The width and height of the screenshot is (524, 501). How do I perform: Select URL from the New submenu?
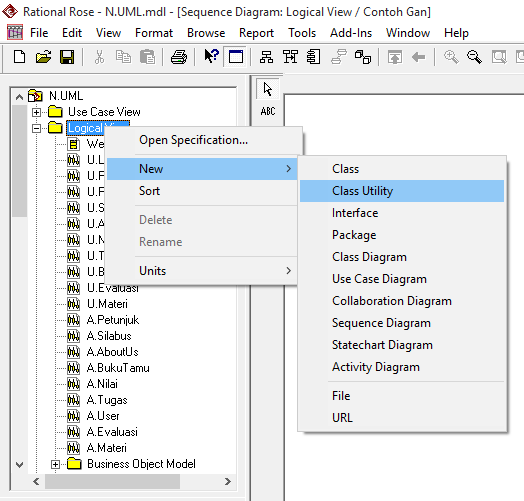tap(402, 418)
